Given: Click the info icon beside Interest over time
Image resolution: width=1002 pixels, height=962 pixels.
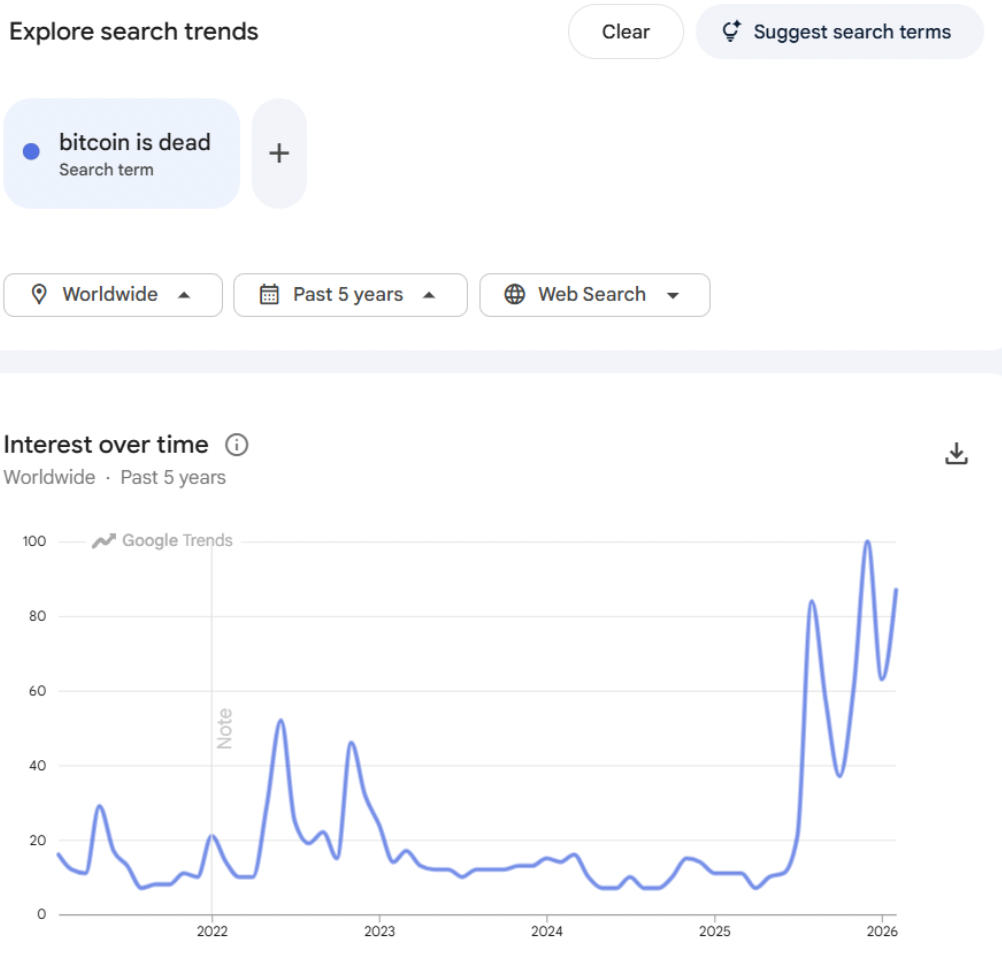Looking at the screenshot, I should pos(237,445).
